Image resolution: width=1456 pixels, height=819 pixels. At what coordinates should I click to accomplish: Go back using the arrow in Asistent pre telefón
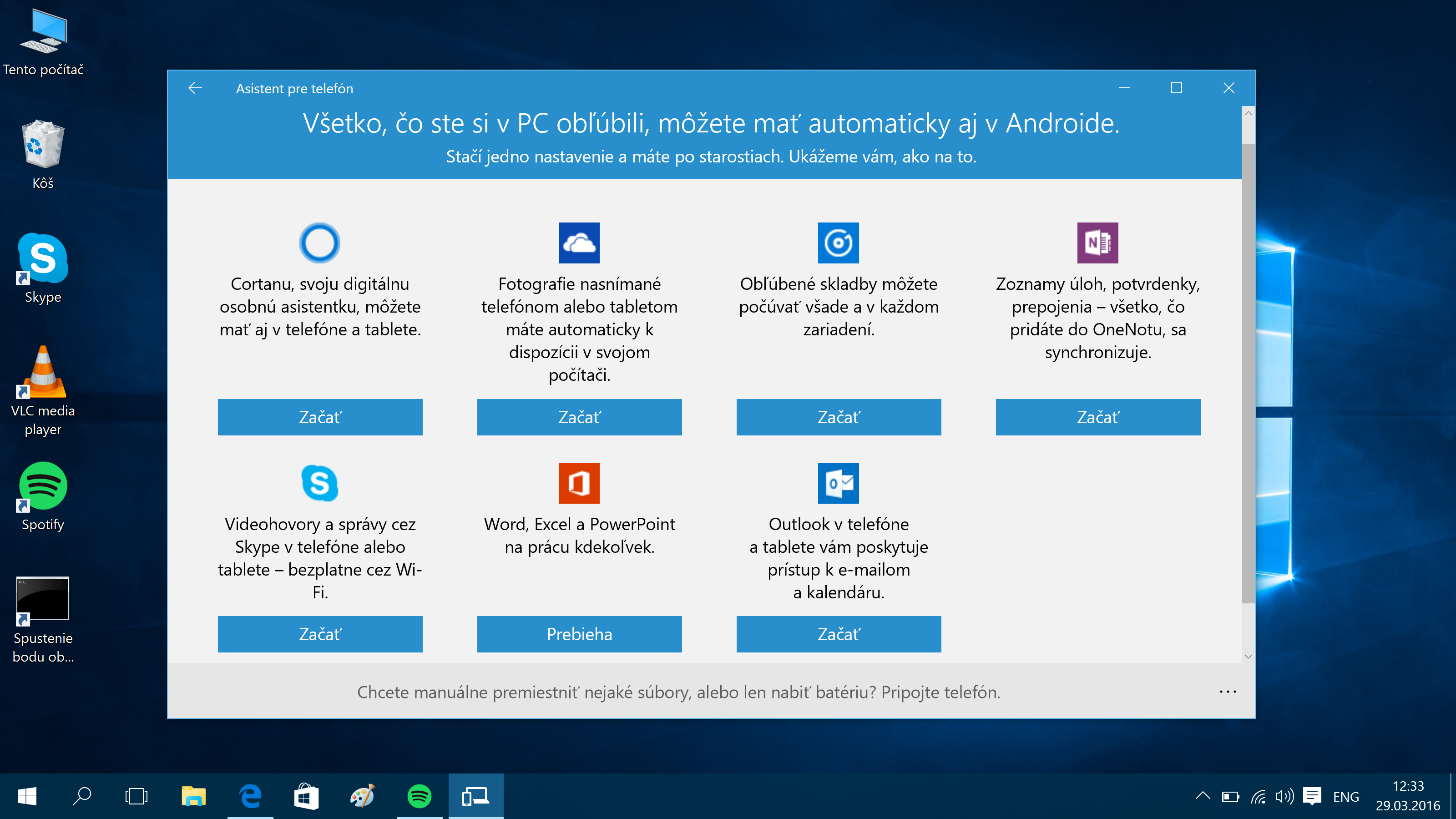click(195, 88)
